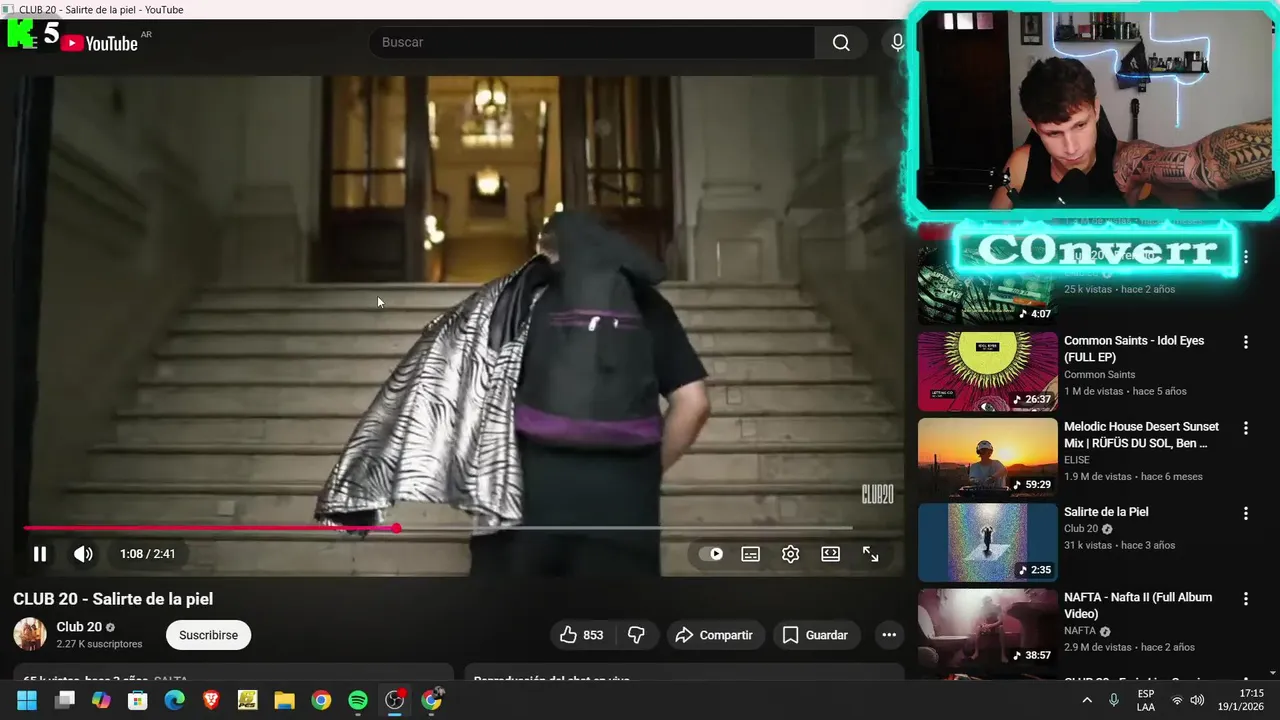Click the 'Salirte de la Piel' suggestion title
This screenshot has width=1280, height=720.
coord(1106,512)
